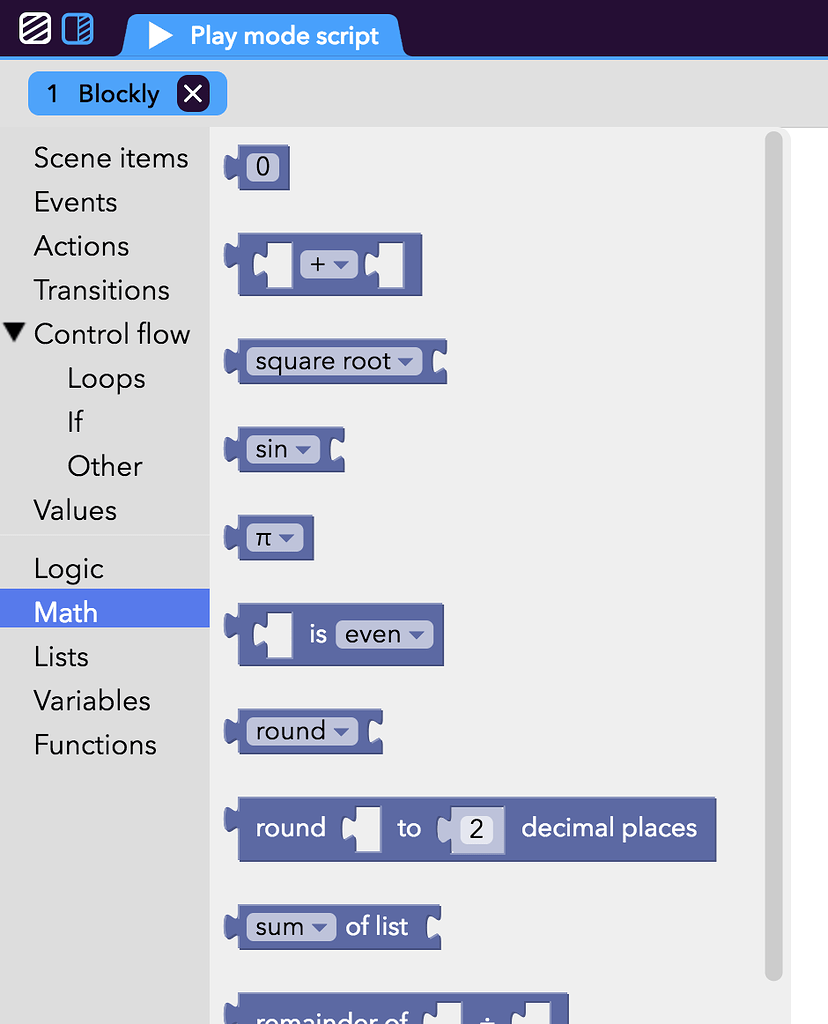Click the 2 decimal places number field
Screen dimensions: 828x1024
(x=477, y=828)
